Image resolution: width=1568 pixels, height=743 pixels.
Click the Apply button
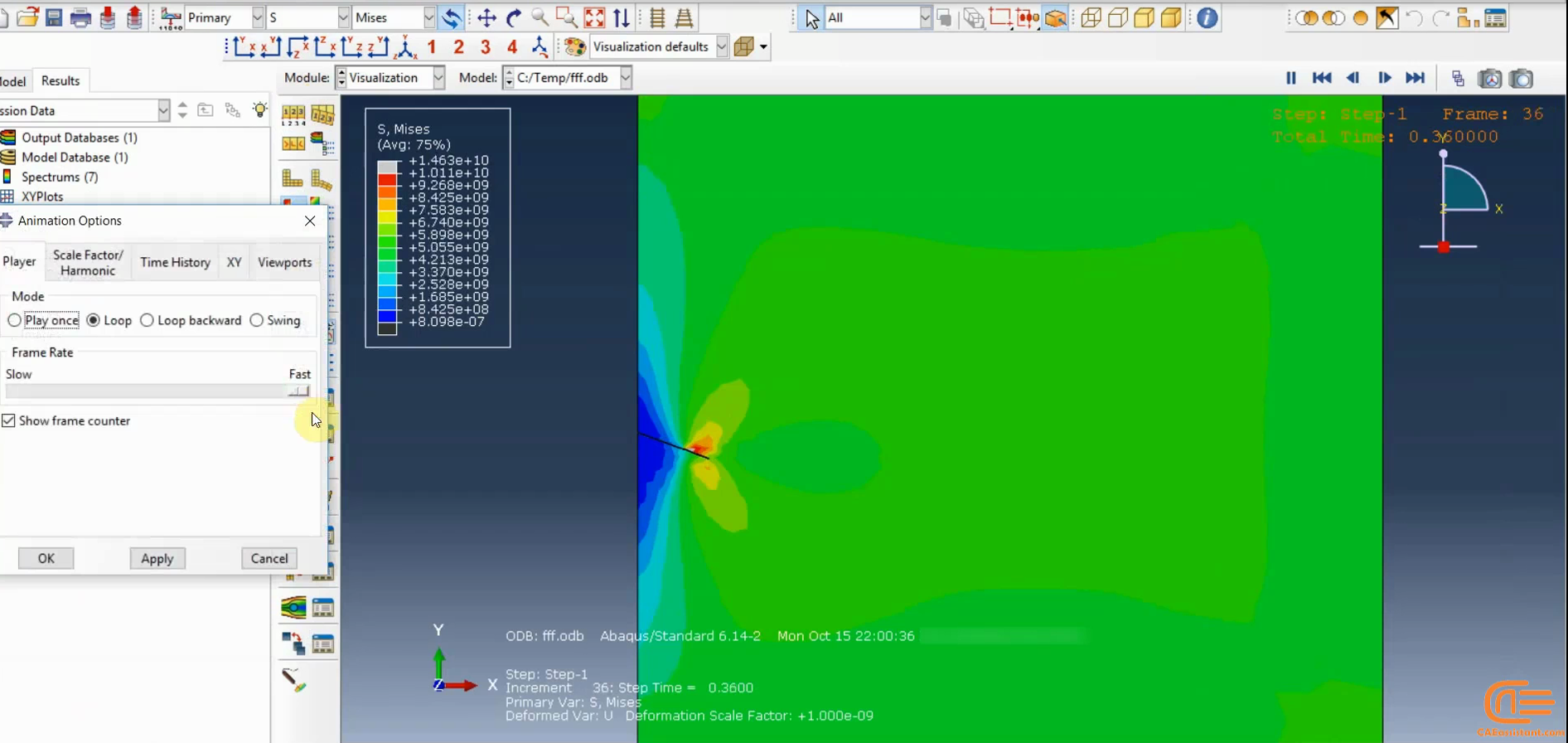click(157, 559)
